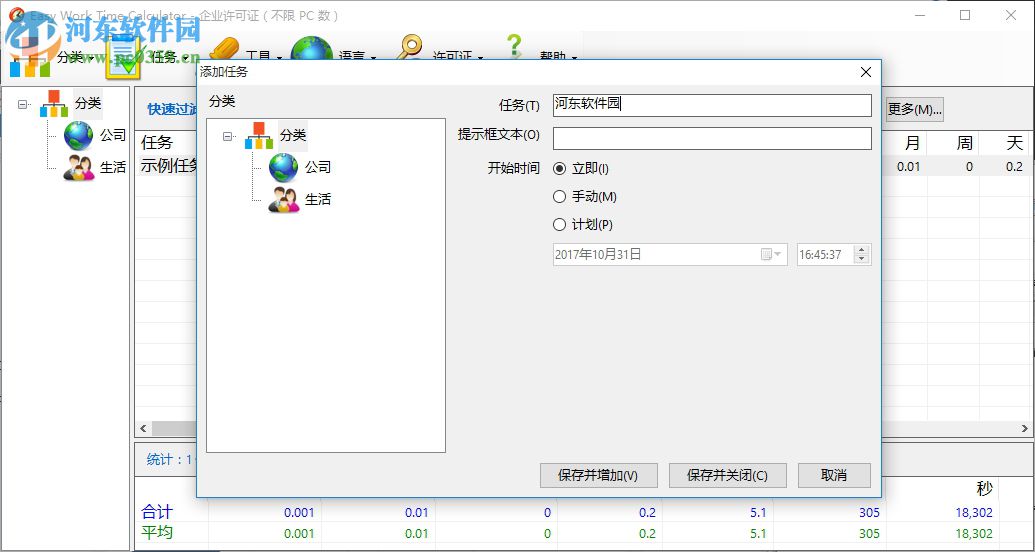Click the help question-mark icon
The image size is (1035, 552).
(x=514, y=48)
